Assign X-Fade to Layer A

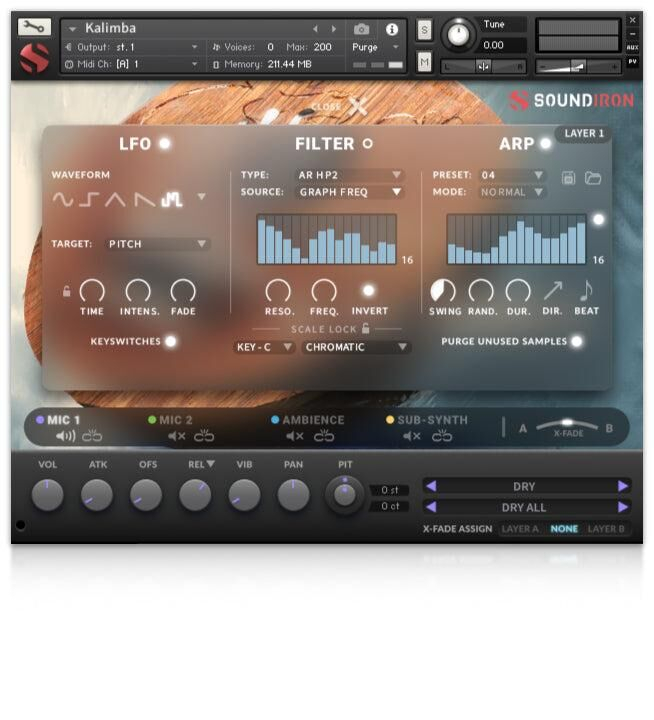(x=520, y=529)
